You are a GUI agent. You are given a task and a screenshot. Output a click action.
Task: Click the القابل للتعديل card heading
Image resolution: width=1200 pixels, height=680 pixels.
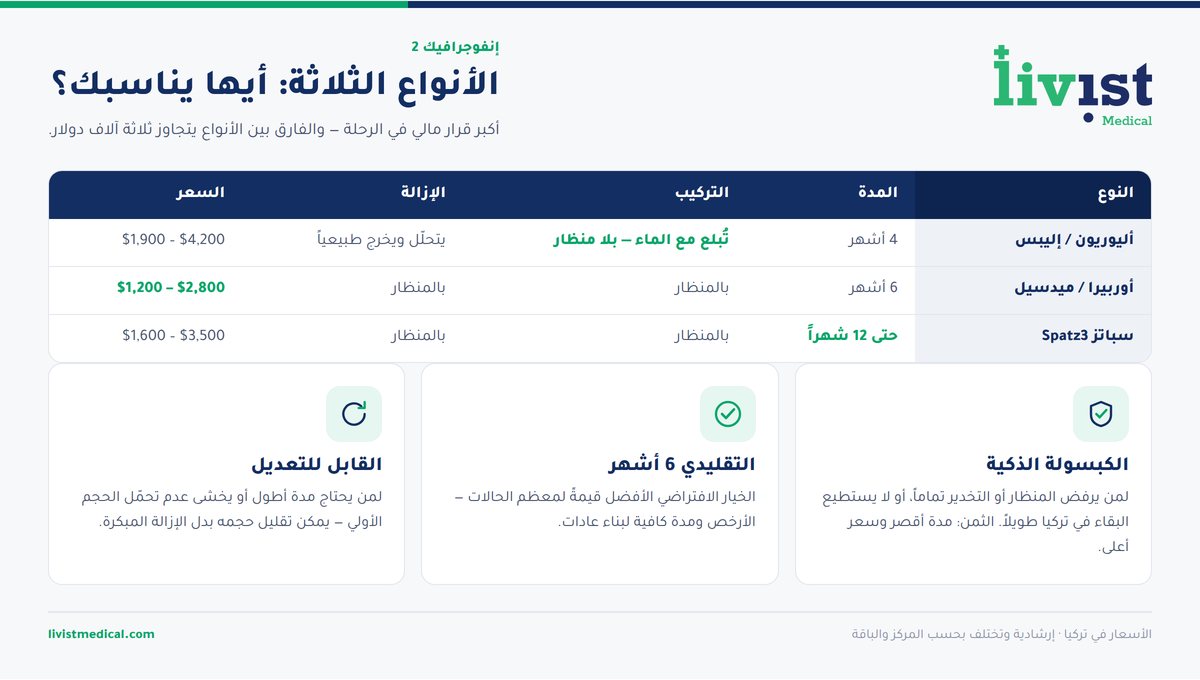coord(316,465)
